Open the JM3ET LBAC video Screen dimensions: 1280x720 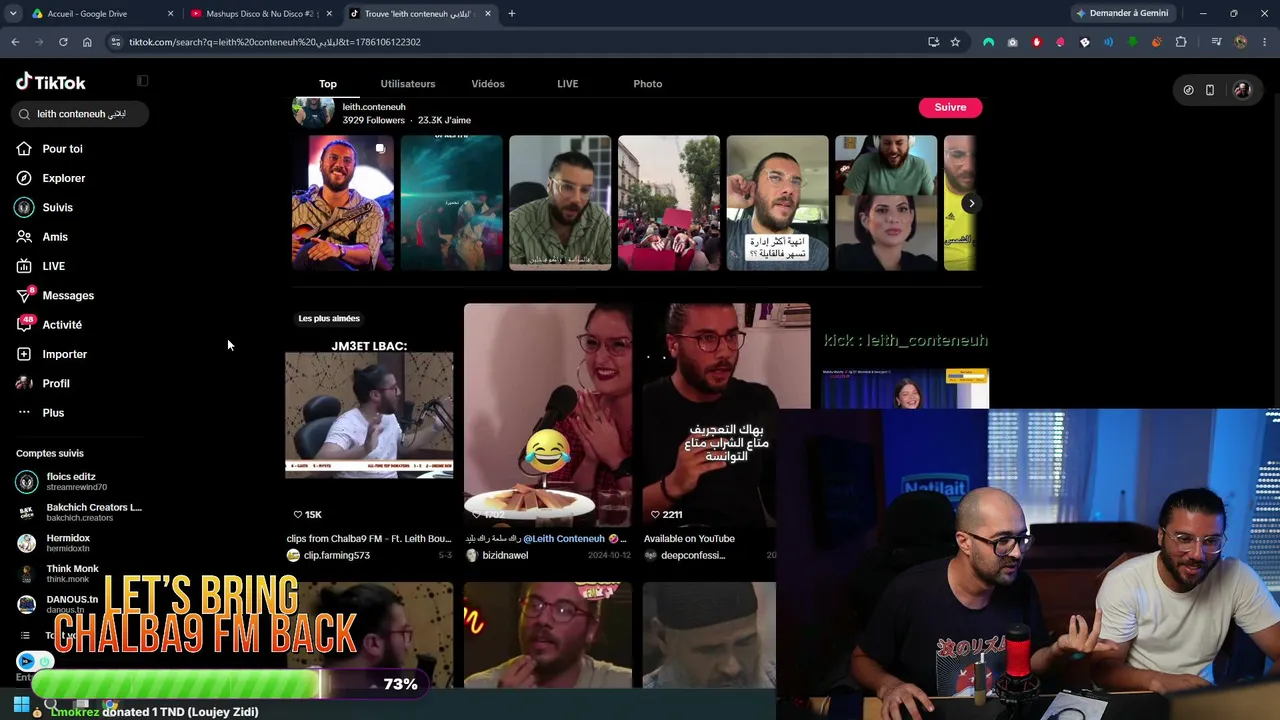coord(369,415)
